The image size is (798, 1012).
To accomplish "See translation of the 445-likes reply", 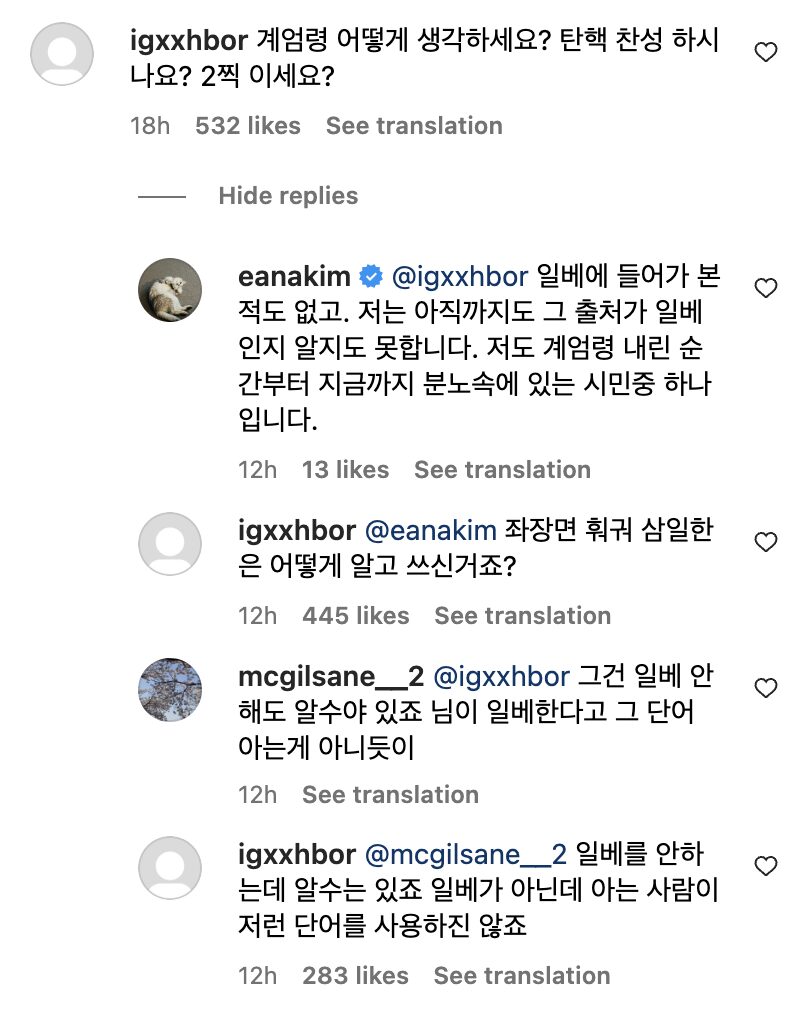I will (x=522, y=616).
